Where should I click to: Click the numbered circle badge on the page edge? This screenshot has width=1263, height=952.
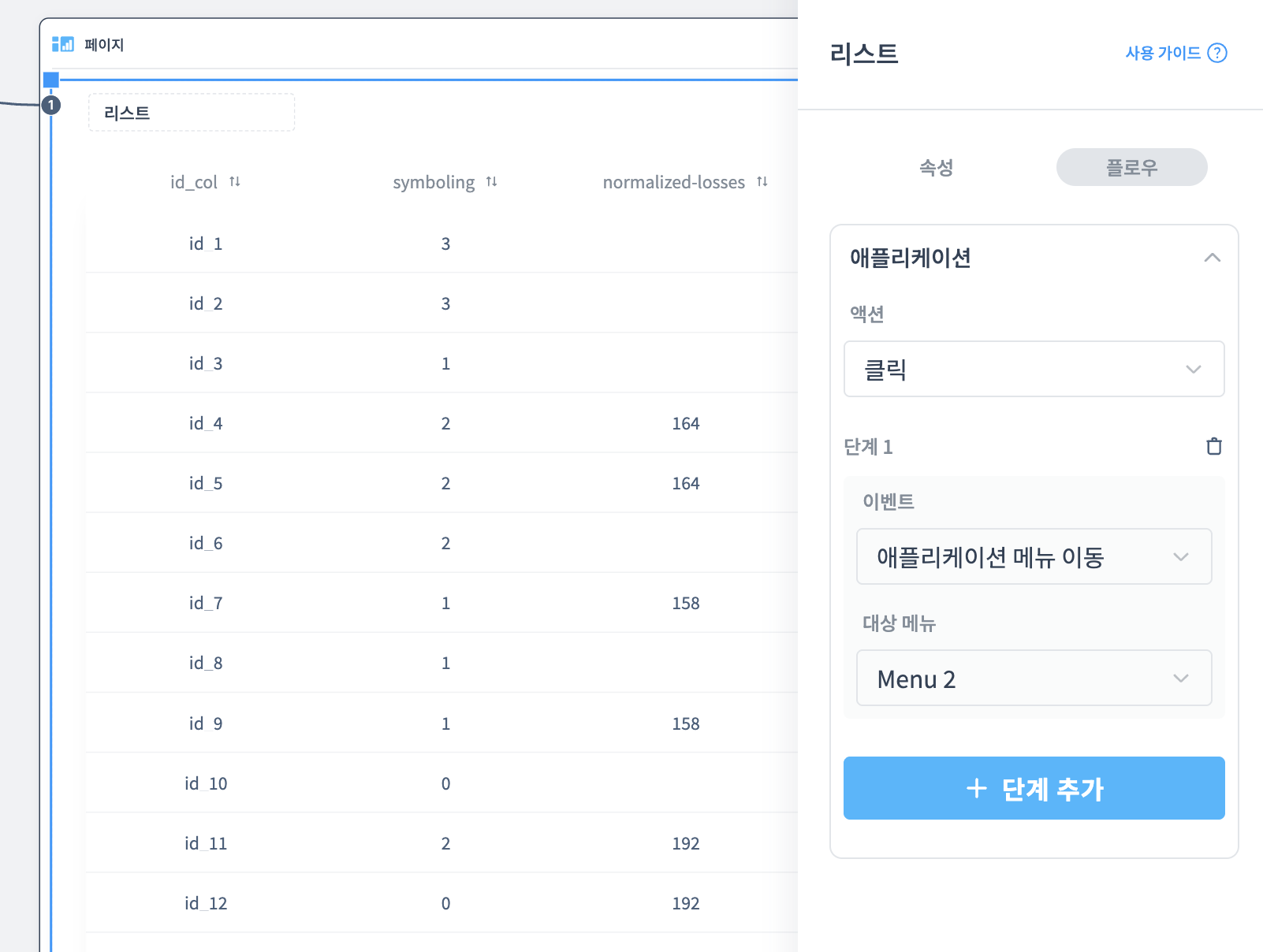click(50, 104)
